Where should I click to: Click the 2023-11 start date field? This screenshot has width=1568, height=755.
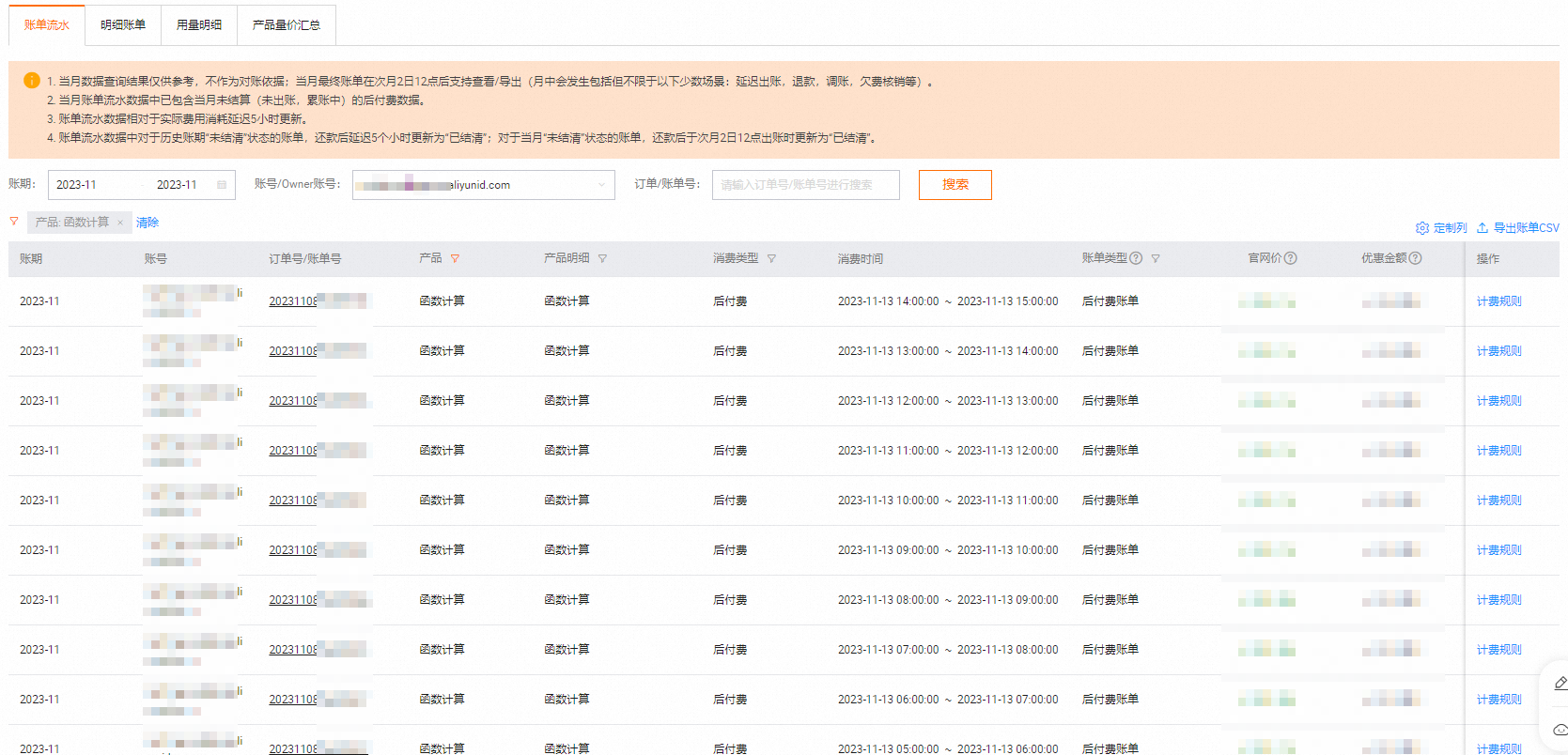(76, 185)
